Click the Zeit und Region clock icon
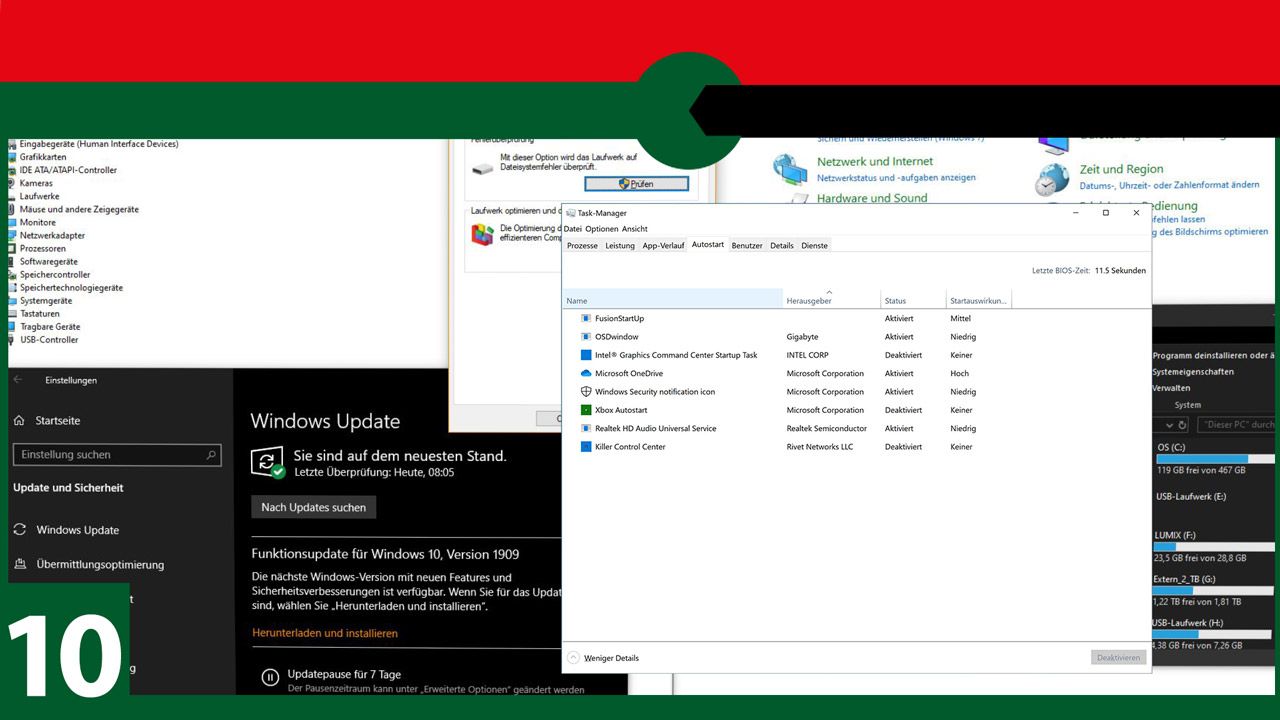1280x720 pixels. click(x=1052, y=180)
